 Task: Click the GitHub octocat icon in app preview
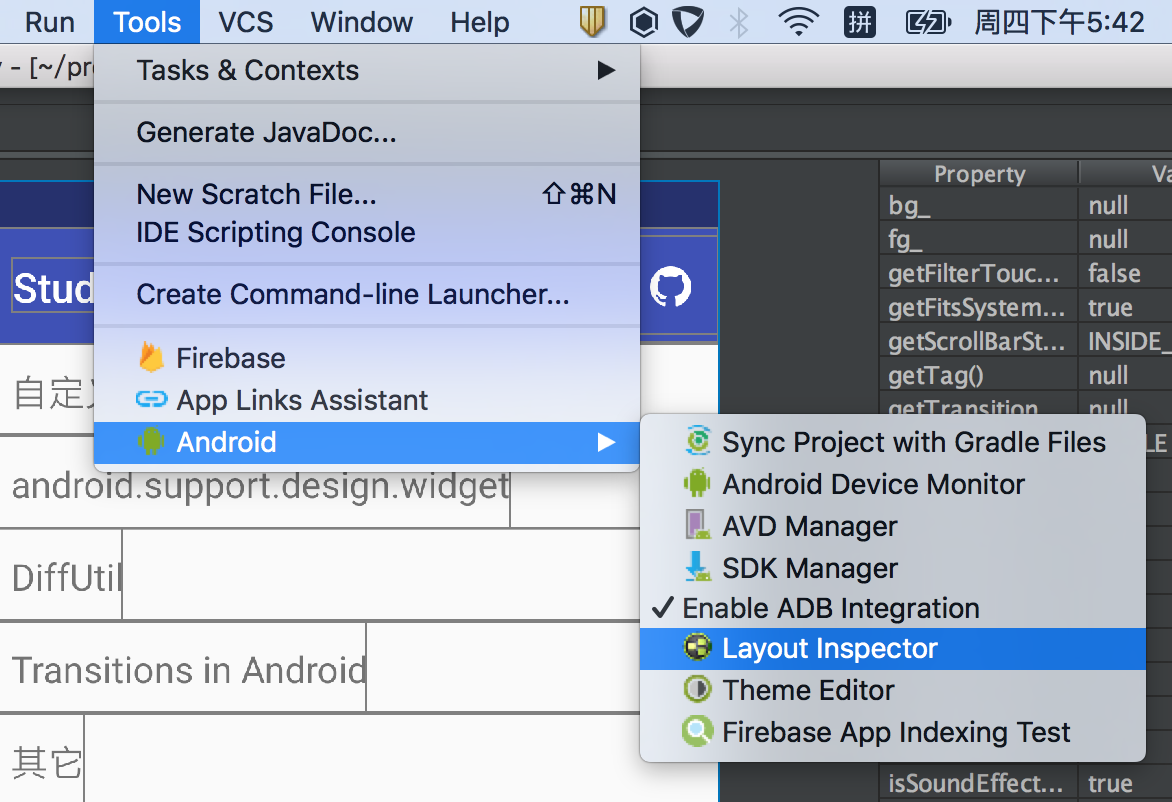point(670,286)
